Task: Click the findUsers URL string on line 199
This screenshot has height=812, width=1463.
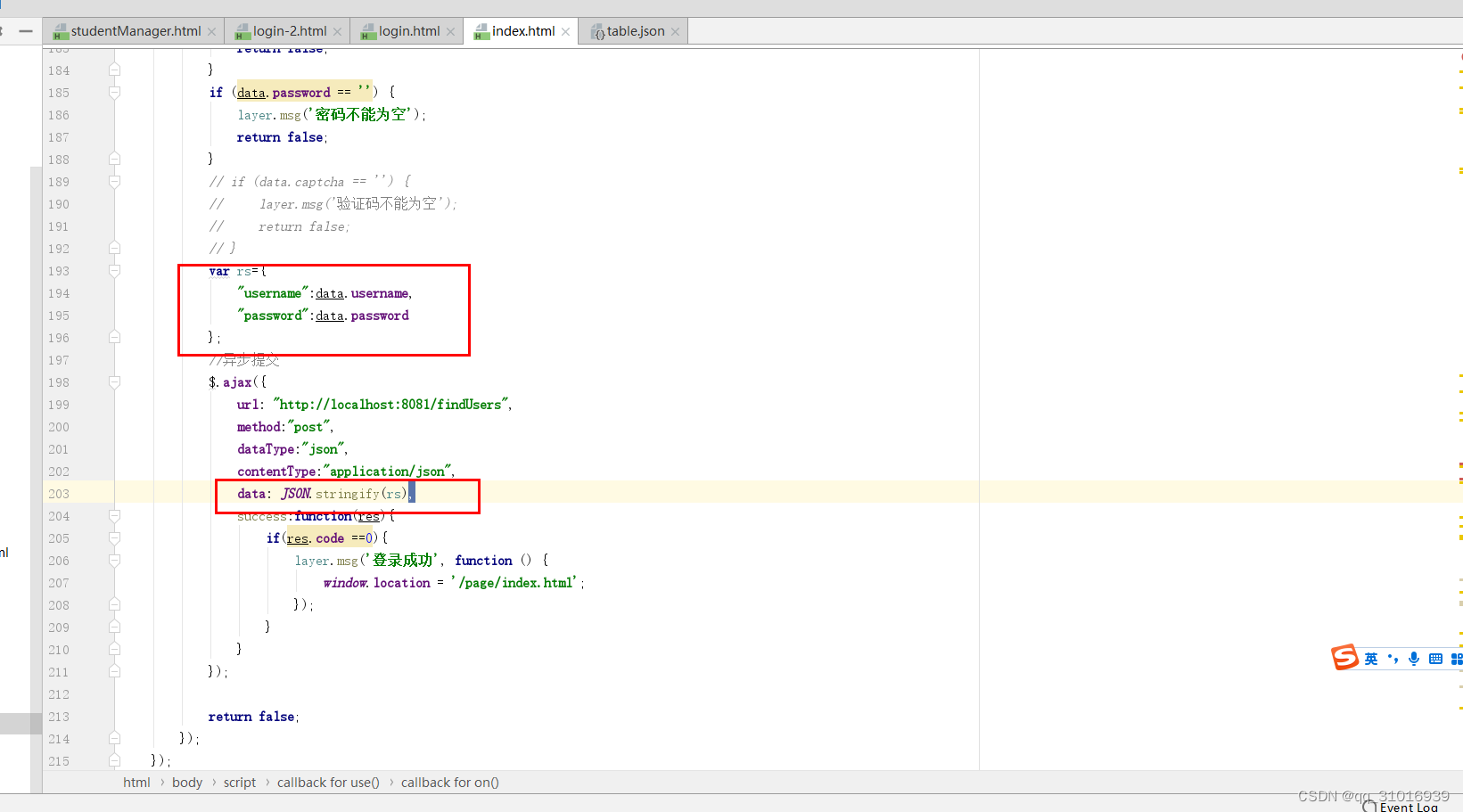Action: coord(391,405)
